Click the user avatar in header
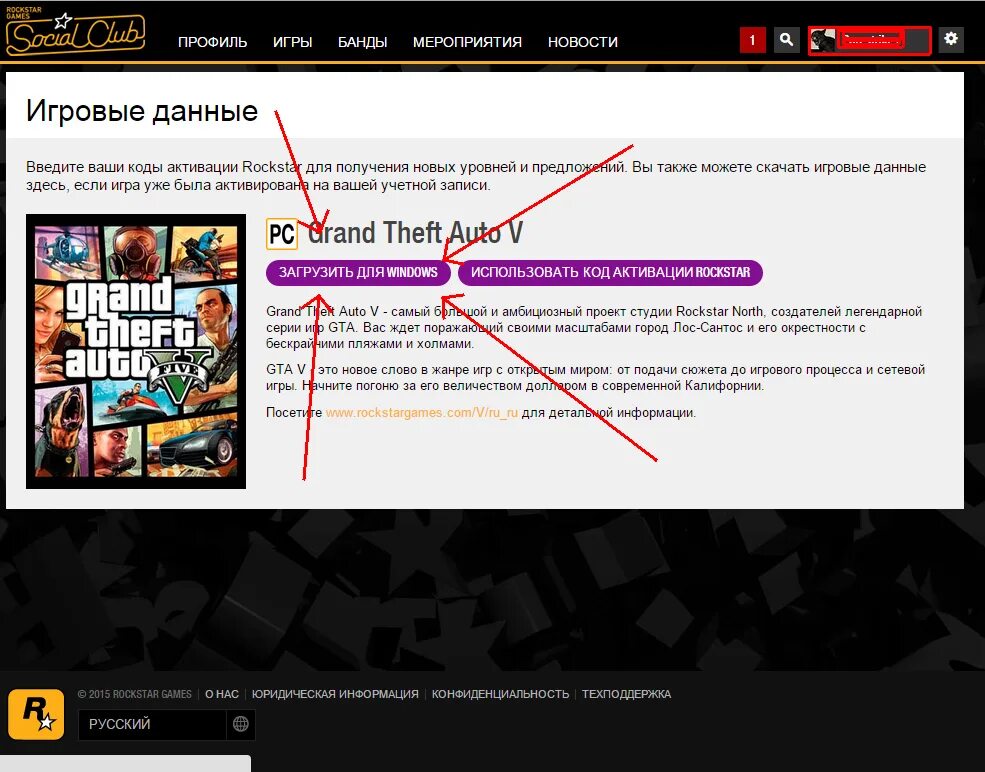This screenshot has height=772, width=985. point(822,40)
